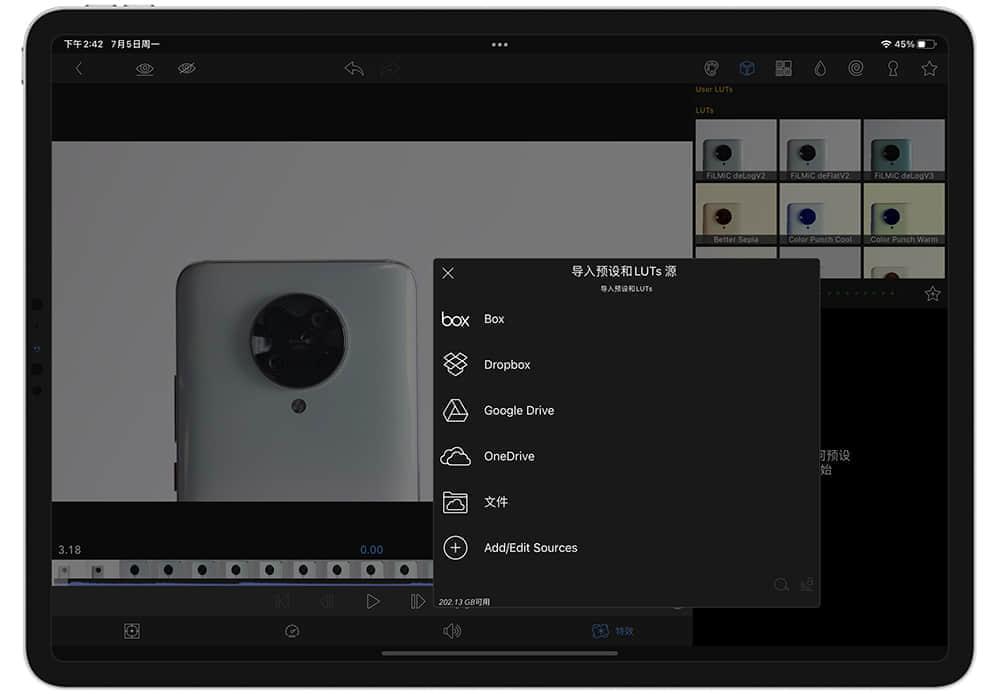
Task: Open the color palette tool
Action: click(711, 68)
